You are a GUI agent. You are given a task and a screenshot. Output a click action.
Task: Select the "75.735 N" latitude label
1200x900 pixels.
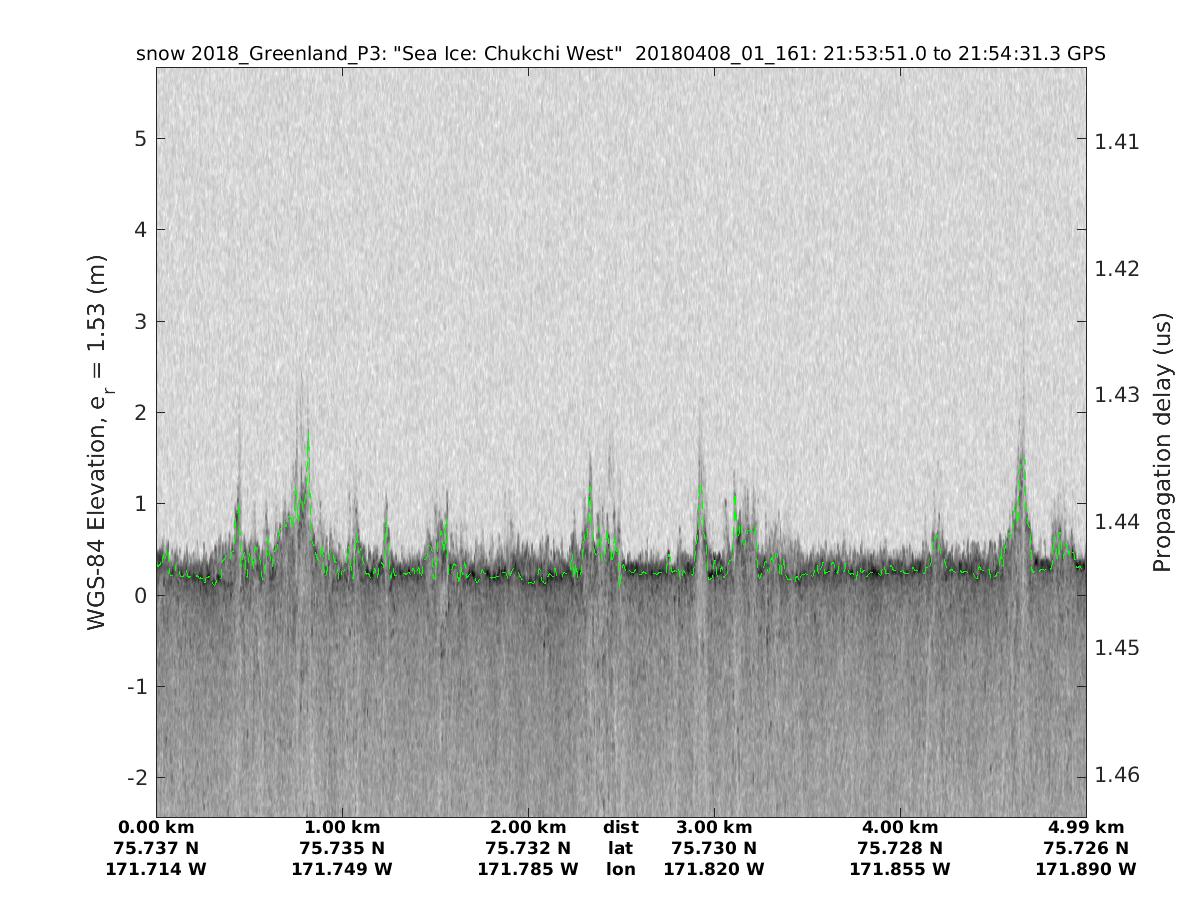(x=342, y=849)
